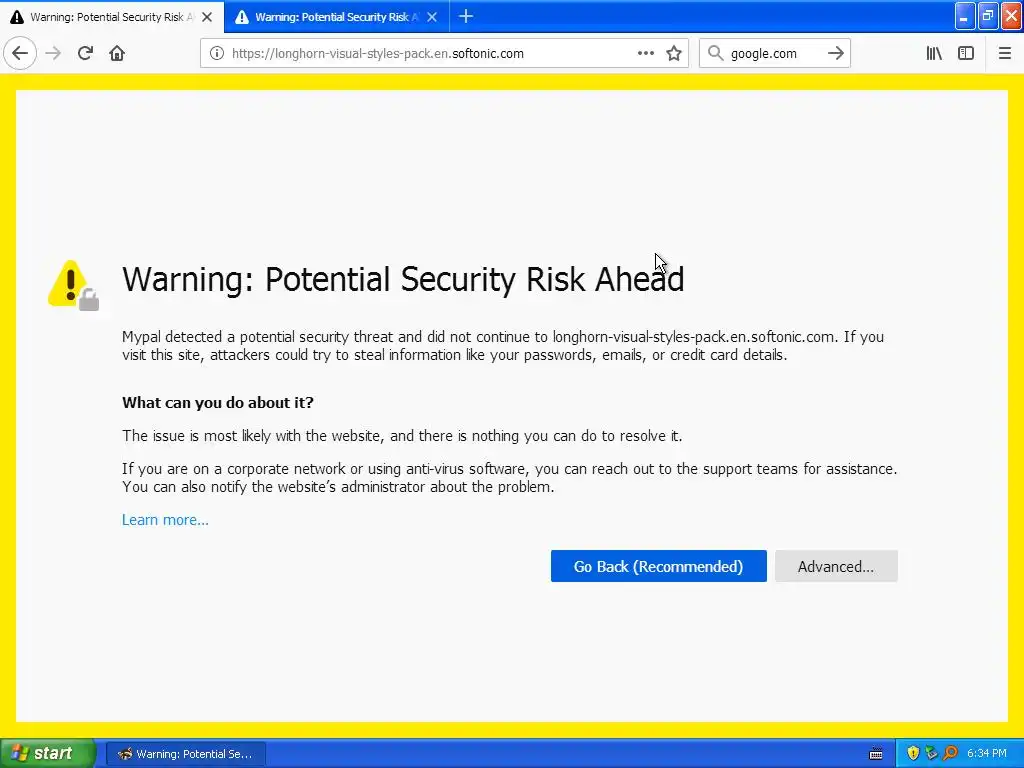
Task: Open the Library bookshelf icon
Action: click(934, 54)
